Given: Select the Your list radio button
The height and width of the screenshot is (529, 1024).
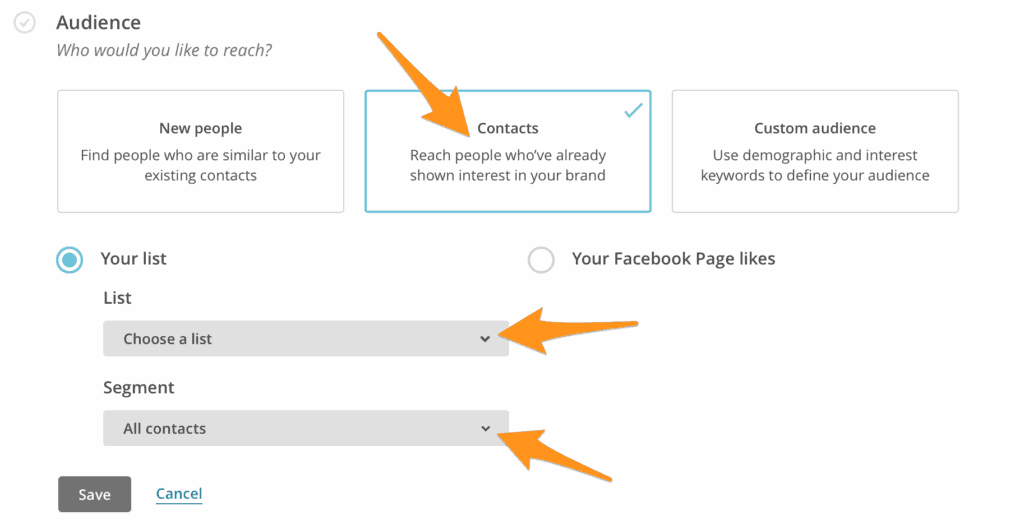Looking at the screenshot, I should point(70,260).
